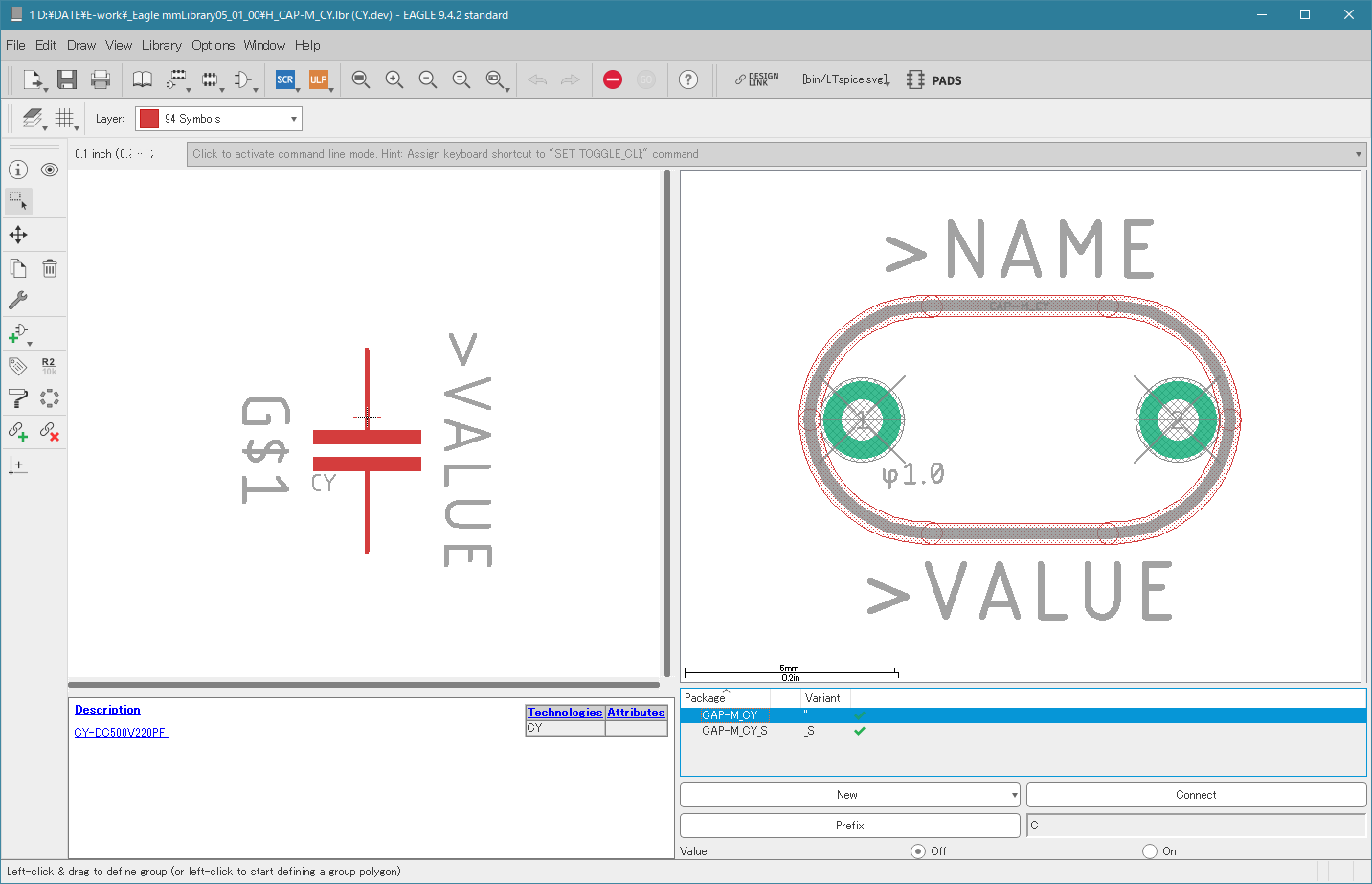Click the Zoom out magnifier icon
The height and width of the screenshot is (884, 1372).
tap(428, 79)
